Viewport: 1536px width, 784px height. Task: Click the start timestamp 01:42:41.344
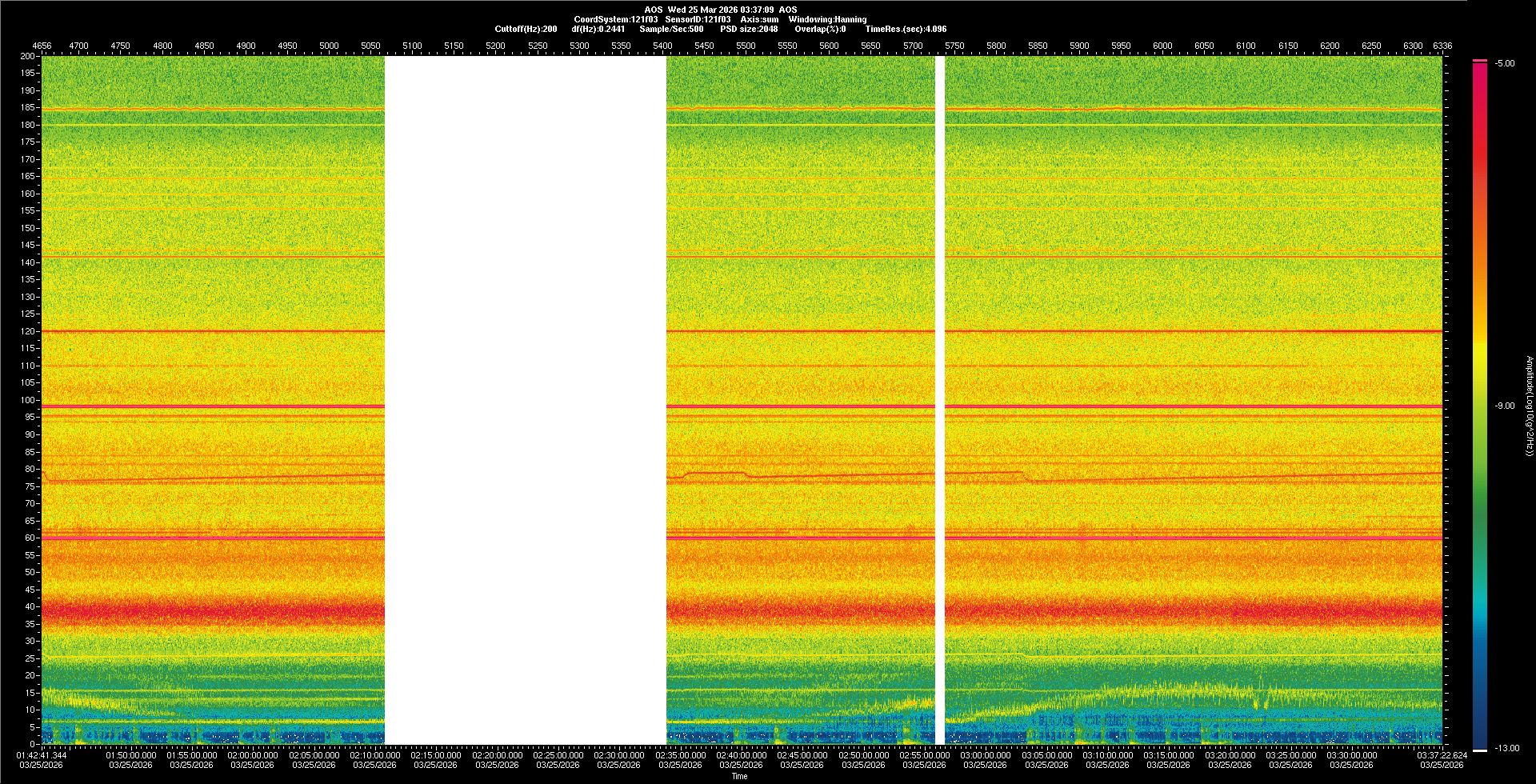[x=42, y=755]
